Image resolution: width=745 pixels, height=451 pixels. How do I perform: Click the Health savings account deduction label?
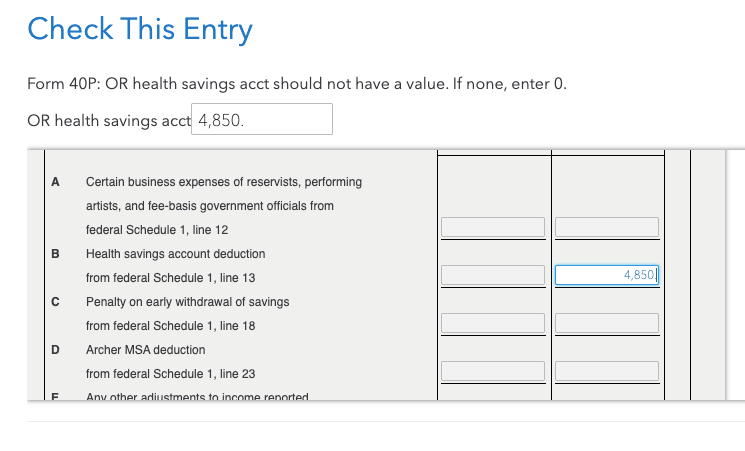point(175,254)
